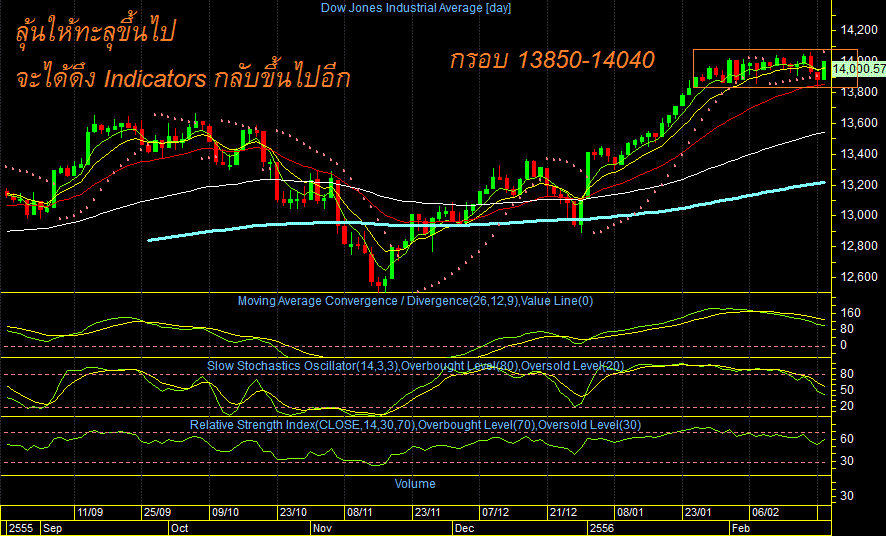Click the 23/10 date label
The image size is (886, 536).
click(x=293, y=512)
